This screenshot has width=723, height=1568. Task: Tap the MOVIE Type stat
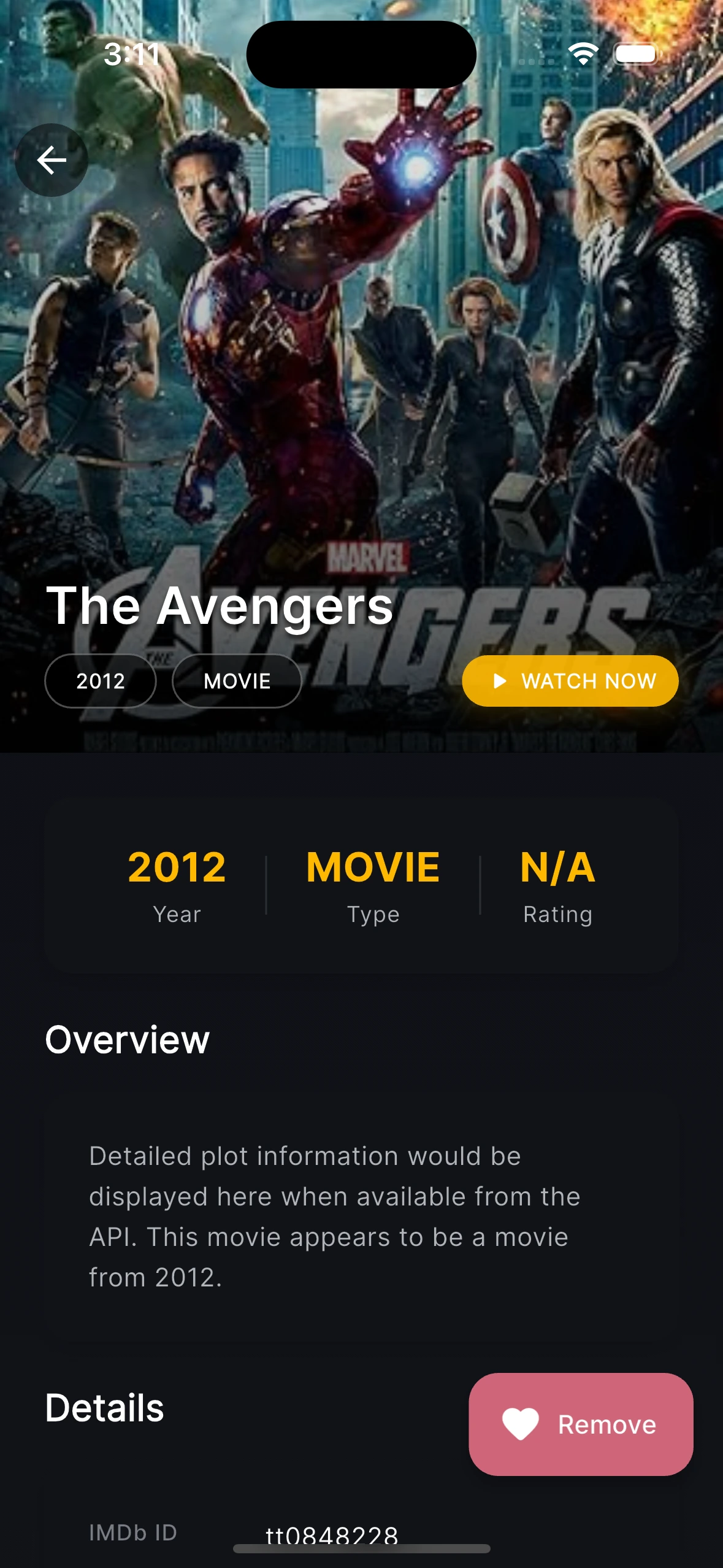373,886
